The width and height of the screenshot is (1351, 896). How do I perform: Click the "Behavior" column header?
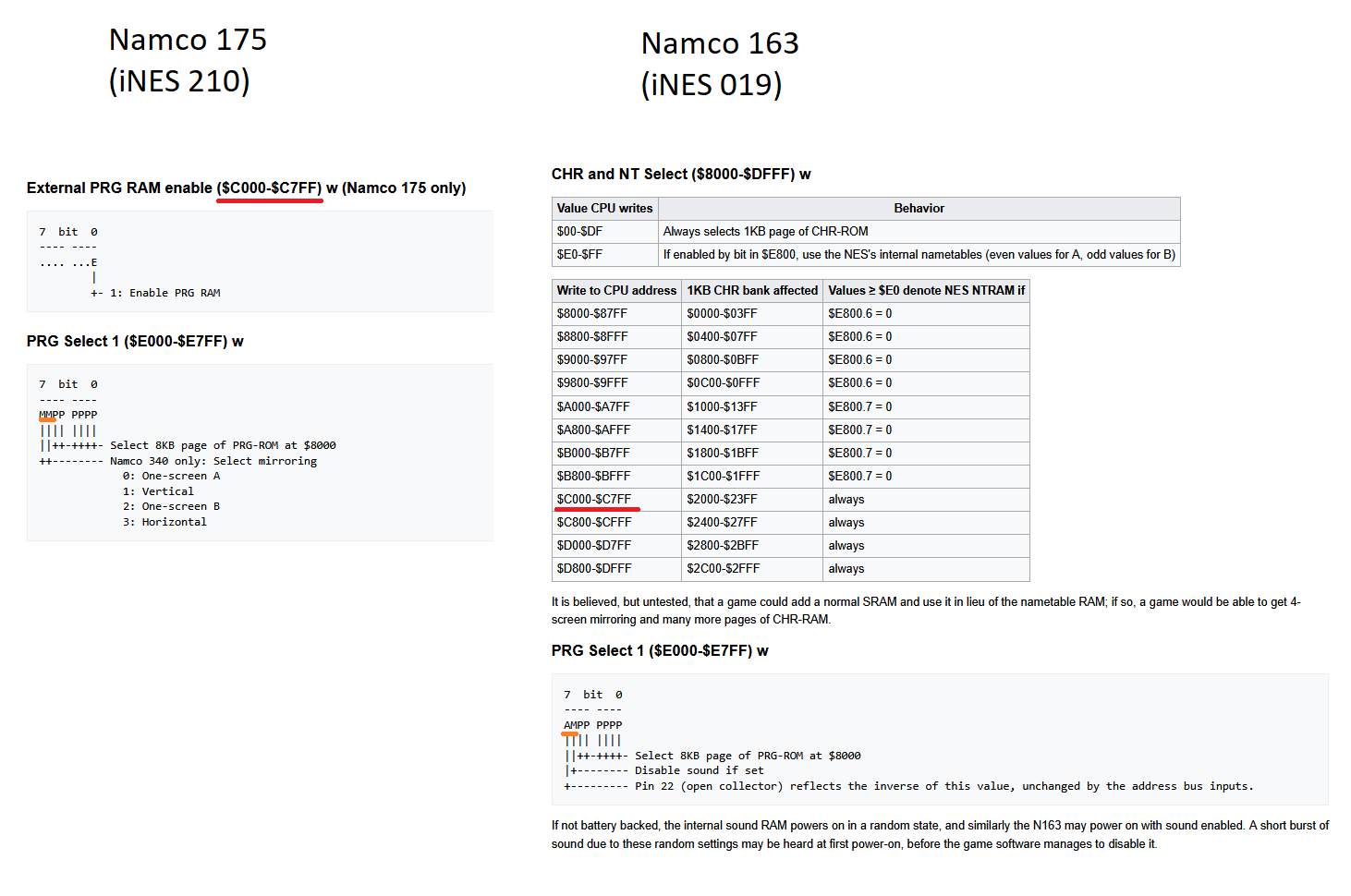[919, 209]
